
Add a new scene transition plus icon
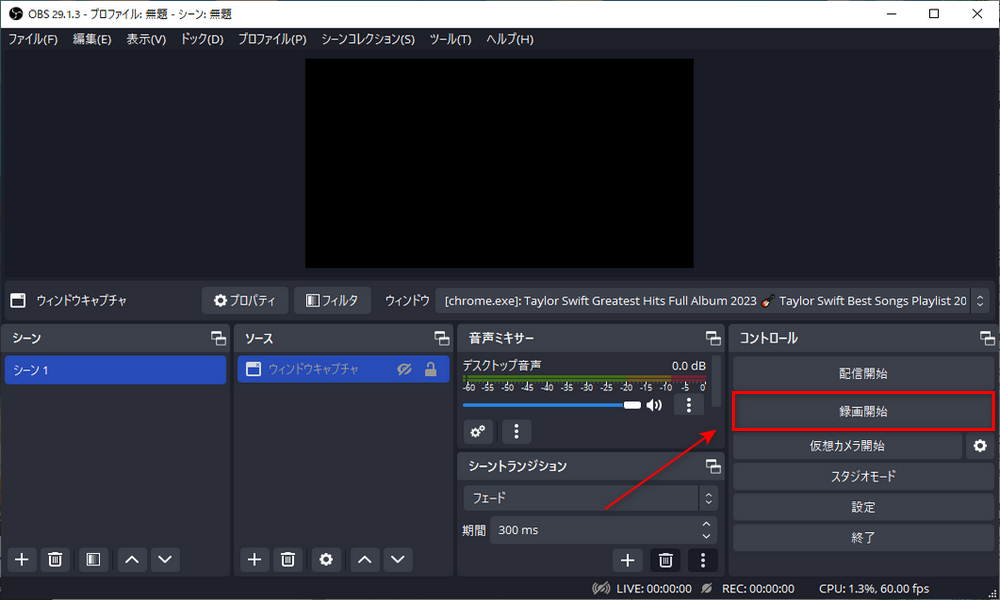coord(627,560)
